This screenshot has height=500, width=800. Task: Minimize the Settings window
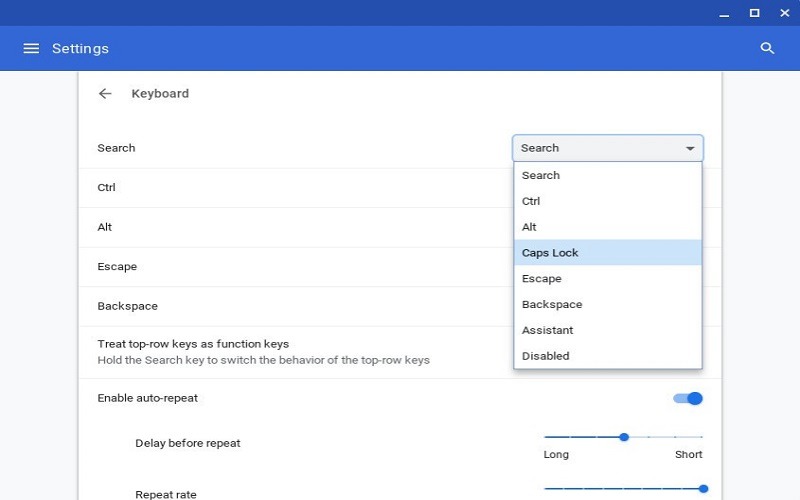(724, 14)
